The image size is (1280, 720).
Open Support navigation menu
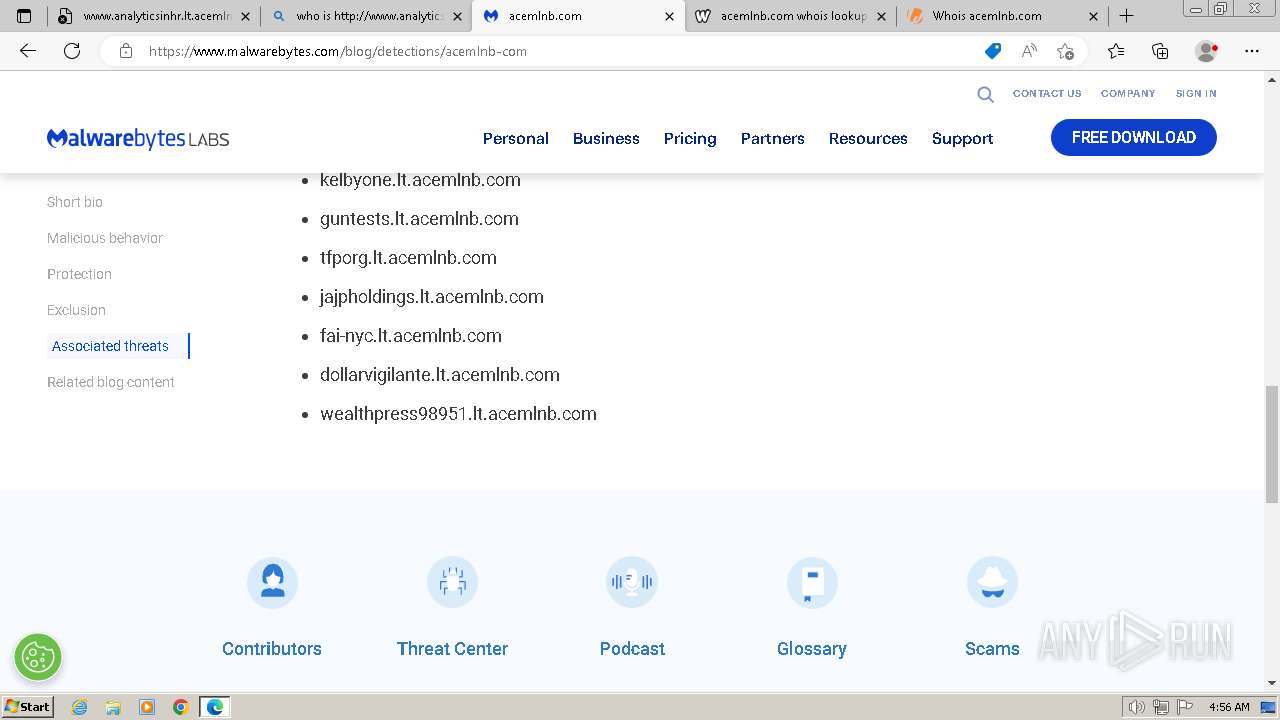pos(963,138)
